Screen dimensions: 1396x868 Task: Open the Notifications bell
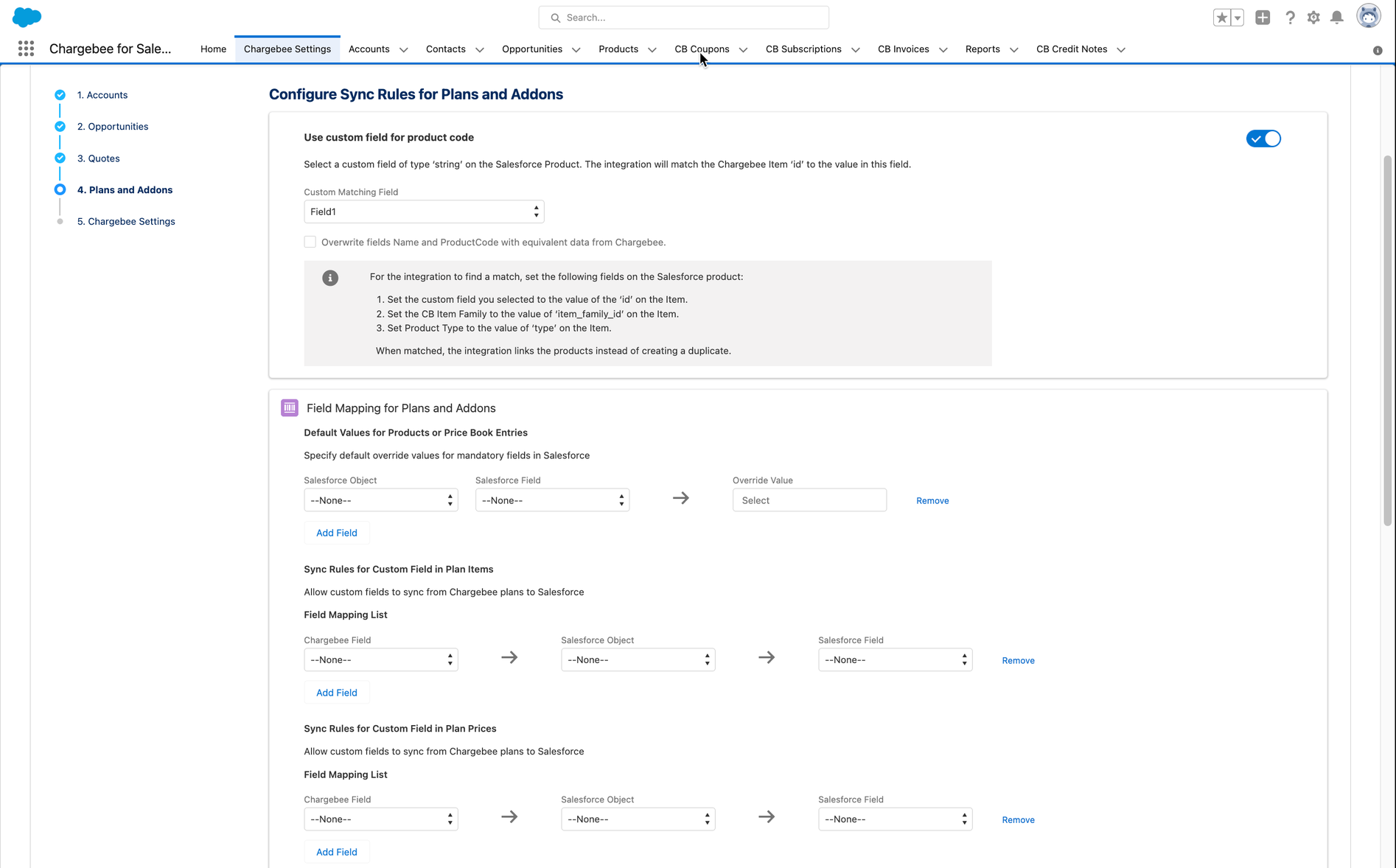[1336, 18]
